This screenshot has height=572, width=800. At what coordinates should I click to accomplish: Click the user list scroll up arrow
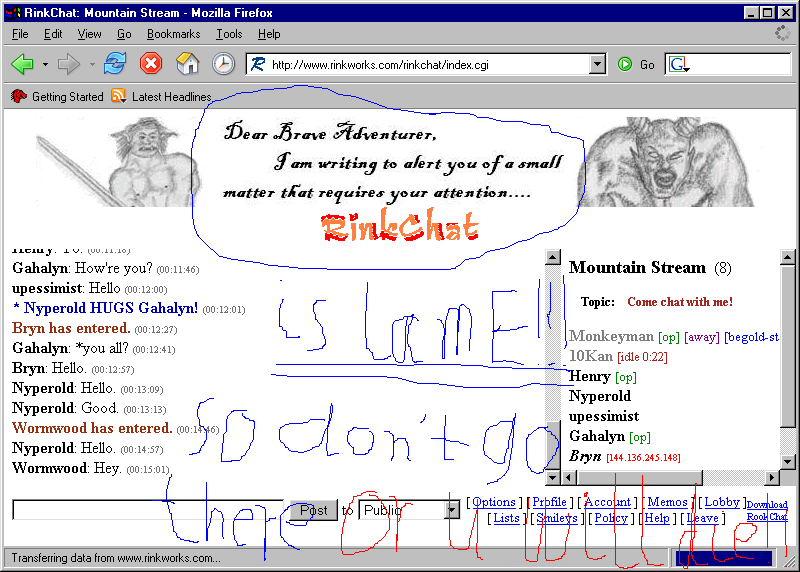tap(788, 257)
